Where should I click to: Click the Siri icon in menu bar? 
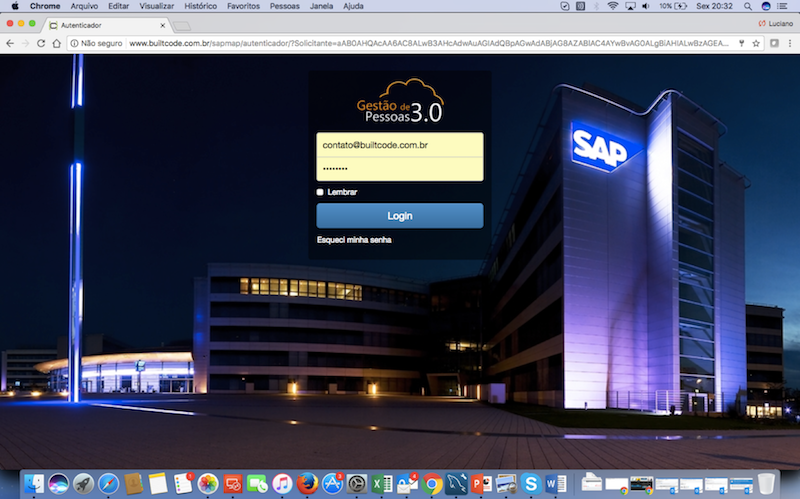[766, 6]
